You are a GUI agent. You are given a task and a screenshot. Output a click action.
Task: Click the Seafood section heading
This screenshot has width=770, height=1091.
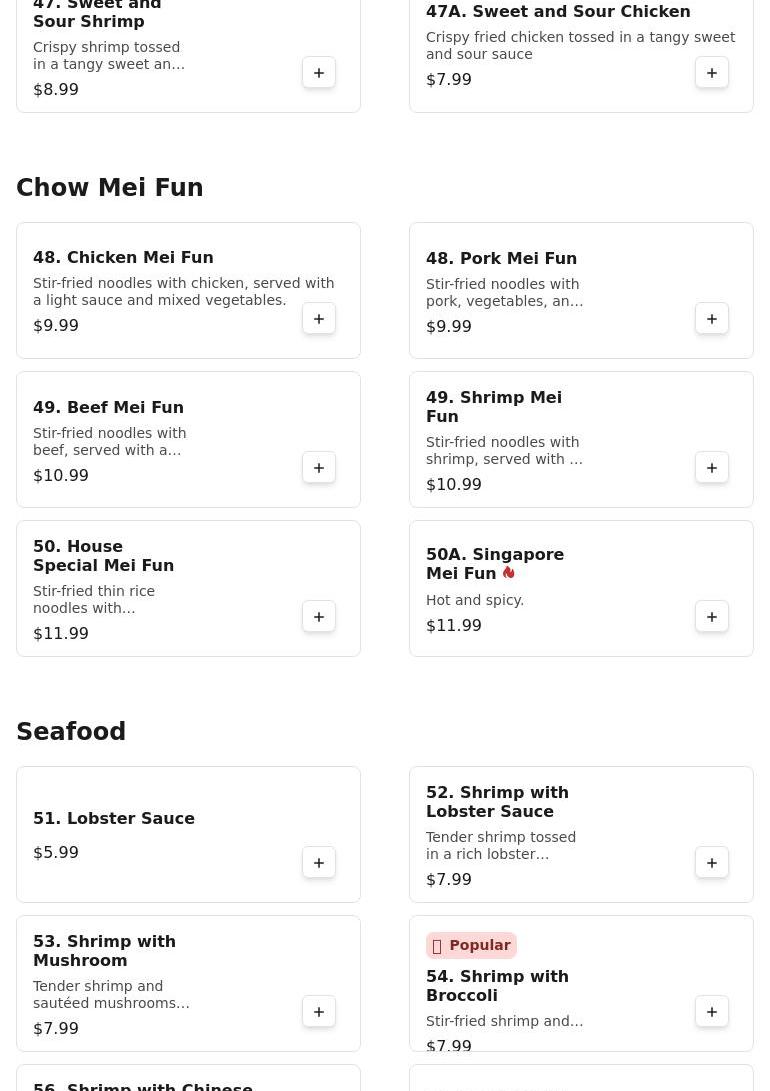point(71,732)
